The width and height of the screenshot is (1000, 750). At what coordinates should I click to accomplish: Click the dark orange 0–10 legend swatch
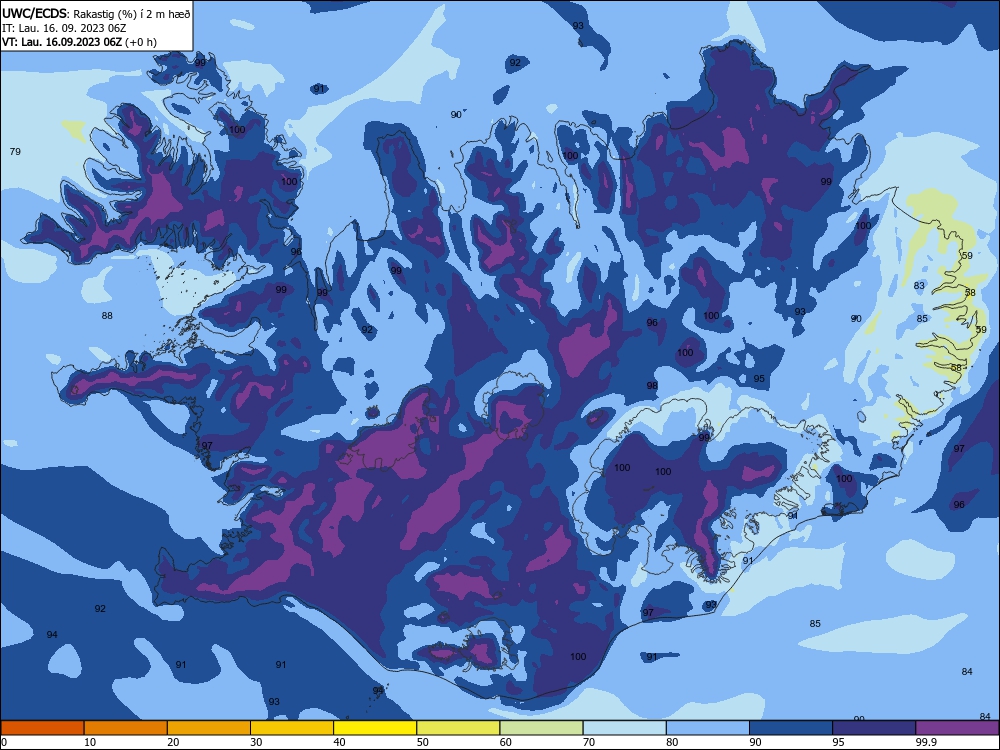(42, 728)
